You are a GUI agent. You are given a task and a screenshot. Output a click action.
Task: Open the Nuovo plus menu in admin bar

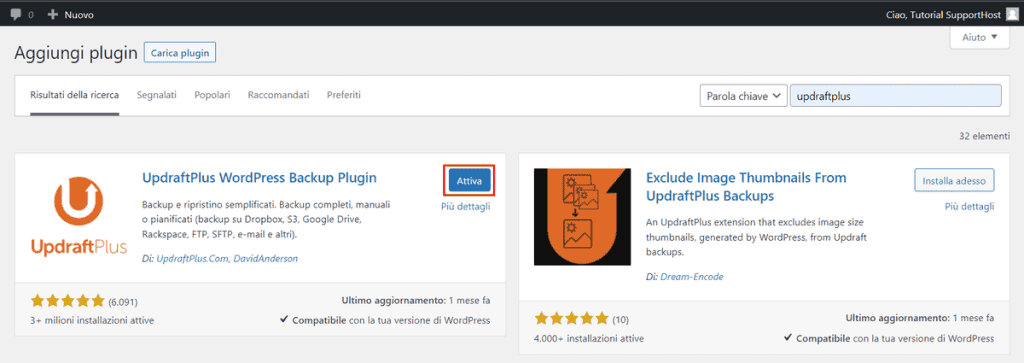(71, 14)
